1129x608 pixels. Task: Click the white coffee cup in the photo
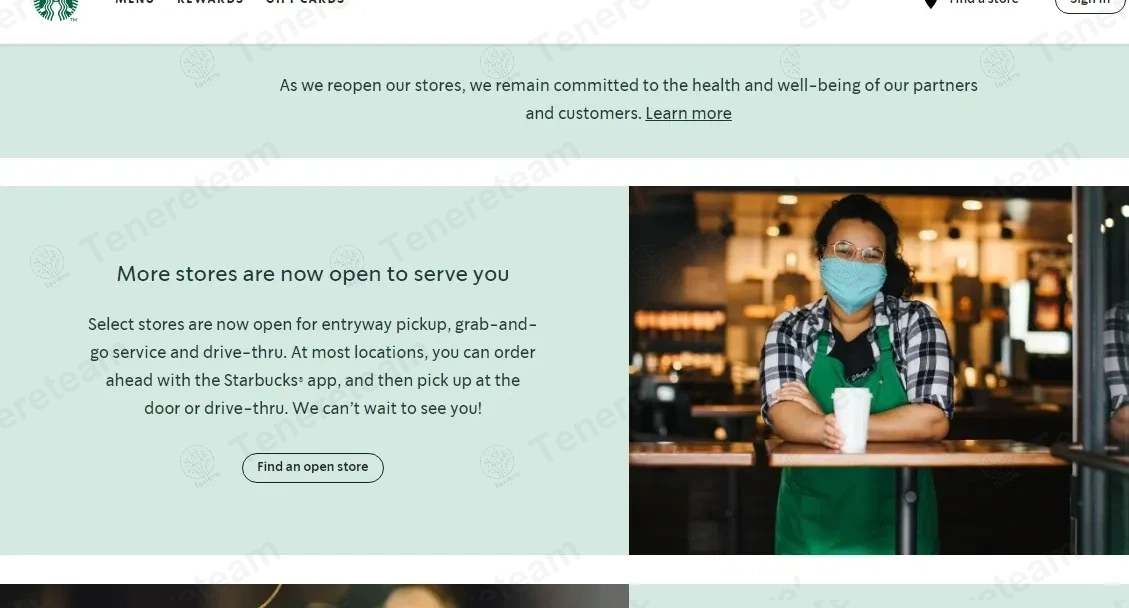852,419
